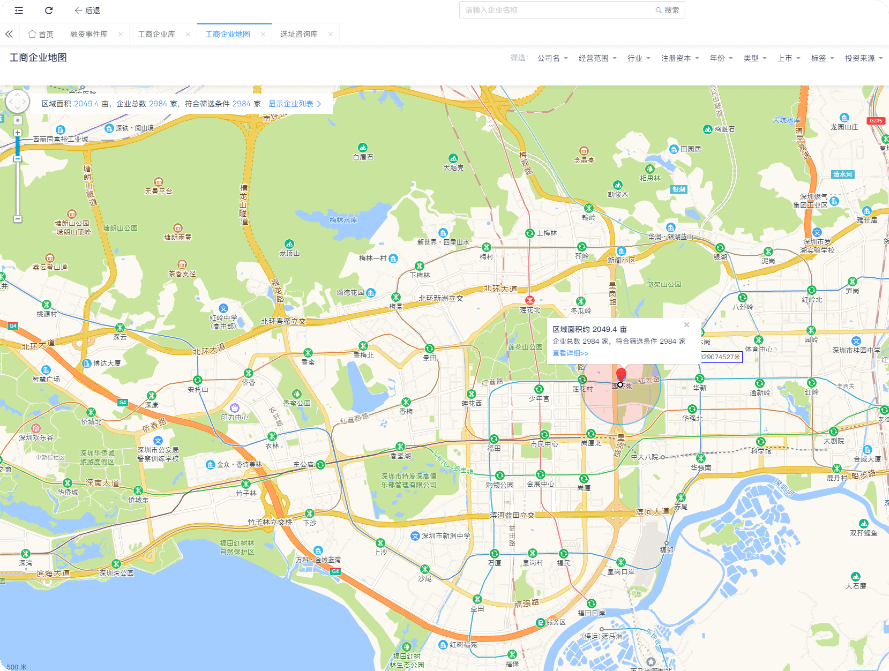The width and height of the screenshot is (889, 671).
Task: Open the 行业 filter dropdown
Action: [x=638, y=58]
